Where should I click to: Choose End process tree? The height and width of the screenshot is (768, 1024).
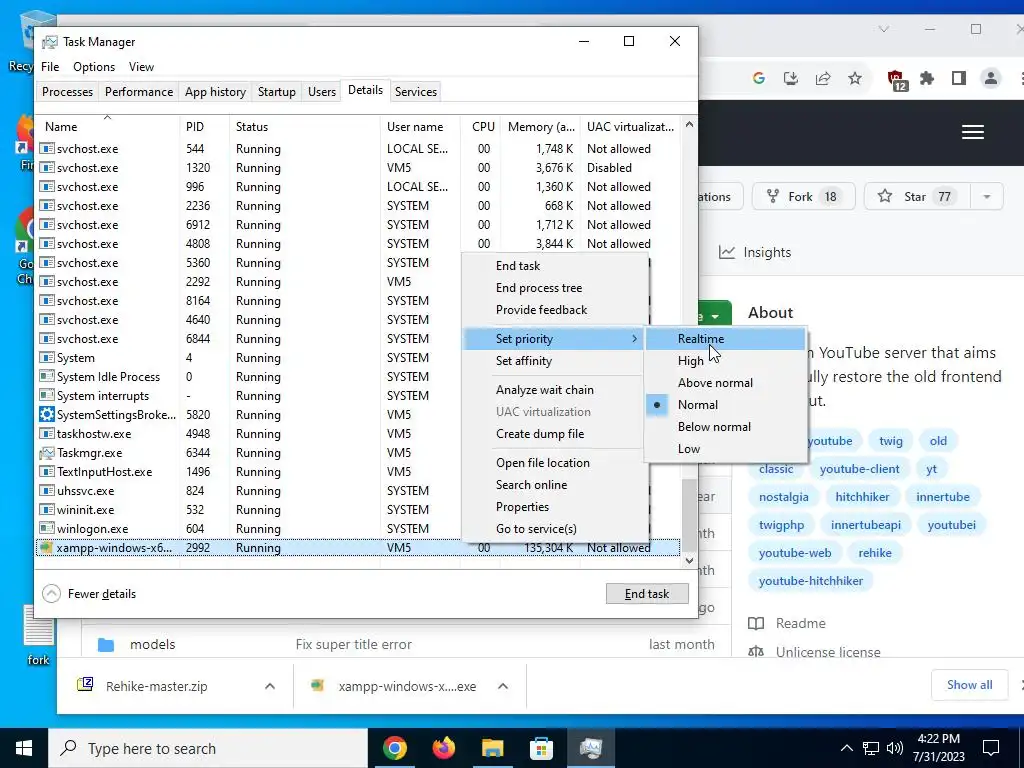(x=555, y=288)
